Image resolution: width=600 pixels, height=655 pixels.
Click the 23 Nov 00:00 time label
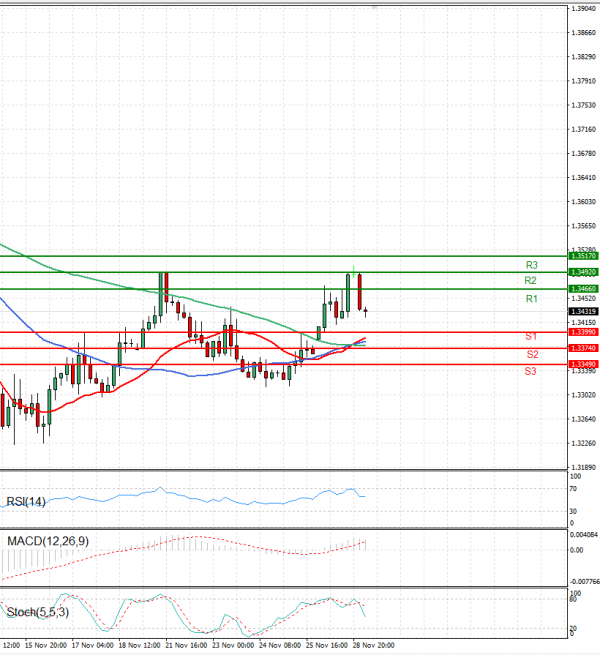click(233, 645)
